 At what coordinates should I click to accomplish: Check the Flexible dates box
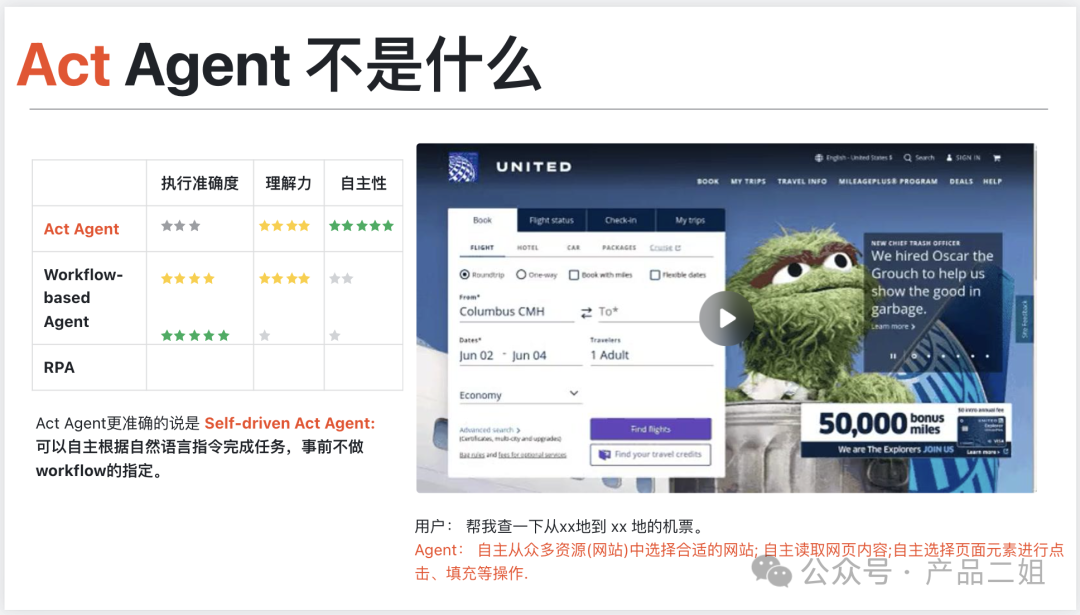[654, 275]
